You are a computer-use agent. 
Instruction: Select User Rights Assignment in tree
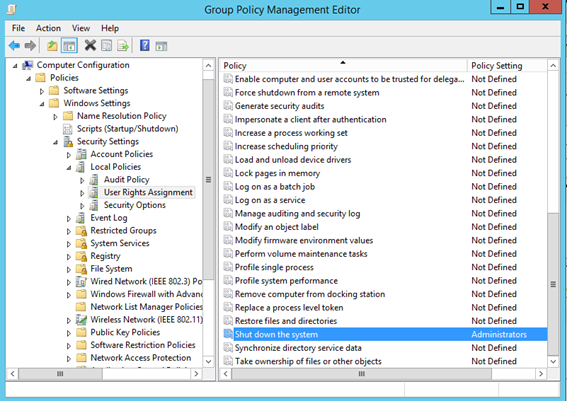pos(148,192)
